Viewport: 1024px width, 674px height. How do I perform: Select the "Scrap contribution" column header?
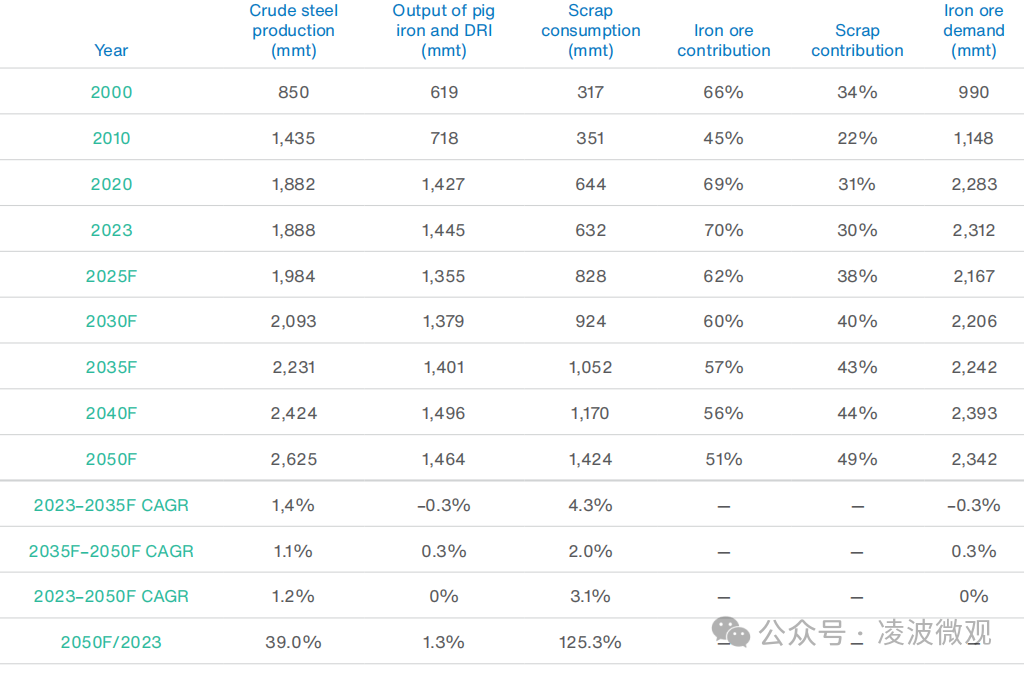857,41
